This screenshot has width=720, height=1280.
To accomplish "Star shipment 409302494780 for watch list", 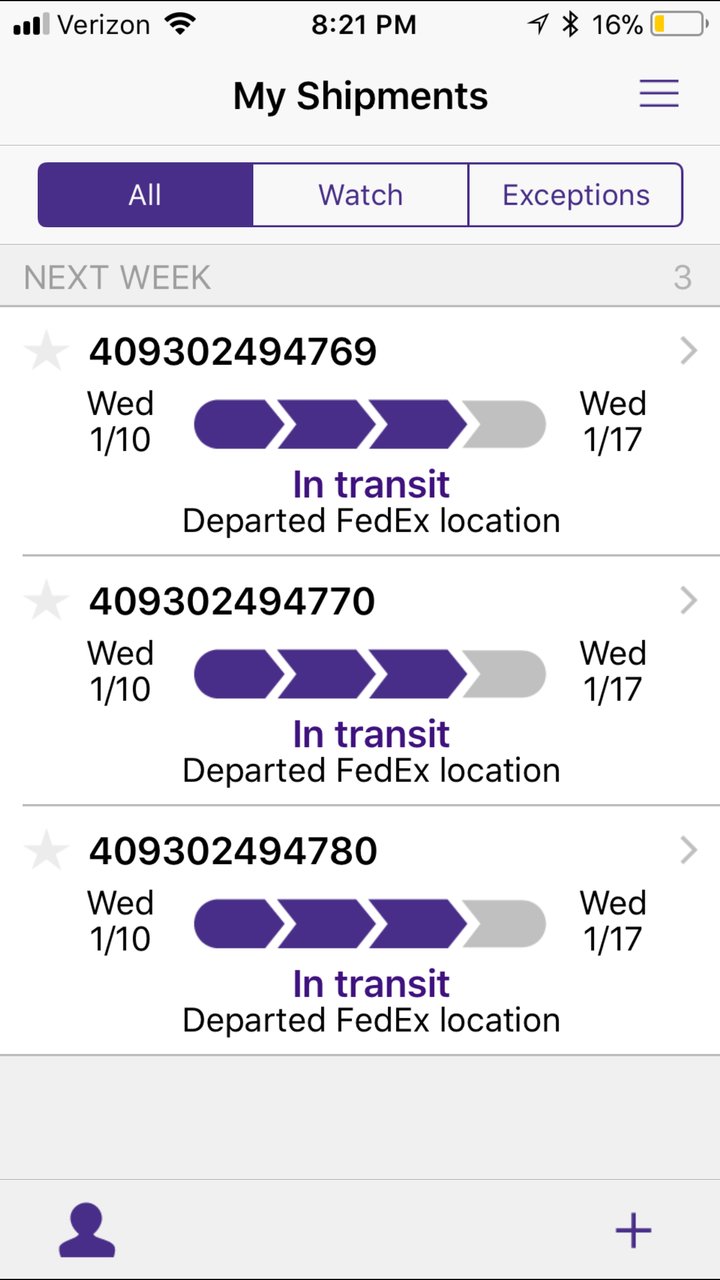I will 46,851.
